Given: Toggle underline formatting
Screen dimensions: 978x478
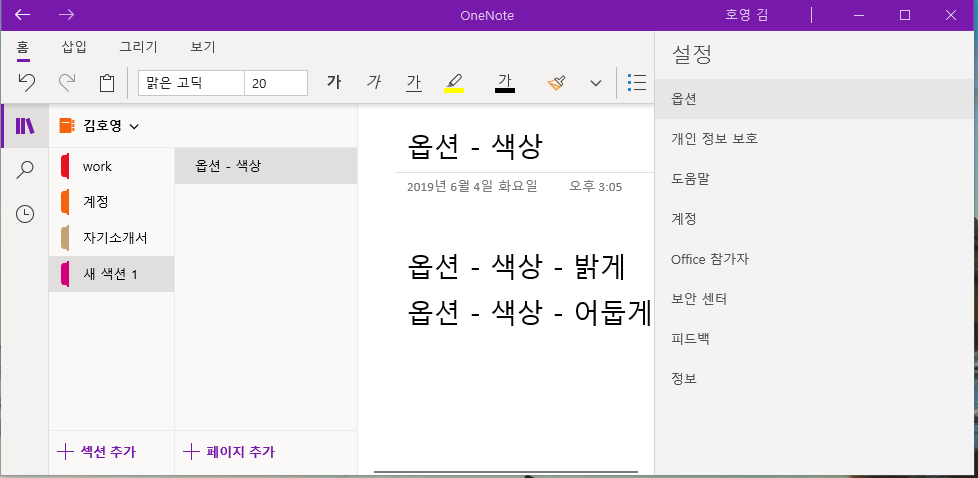Looking at the screenshot, I should (x=414, y=82).
